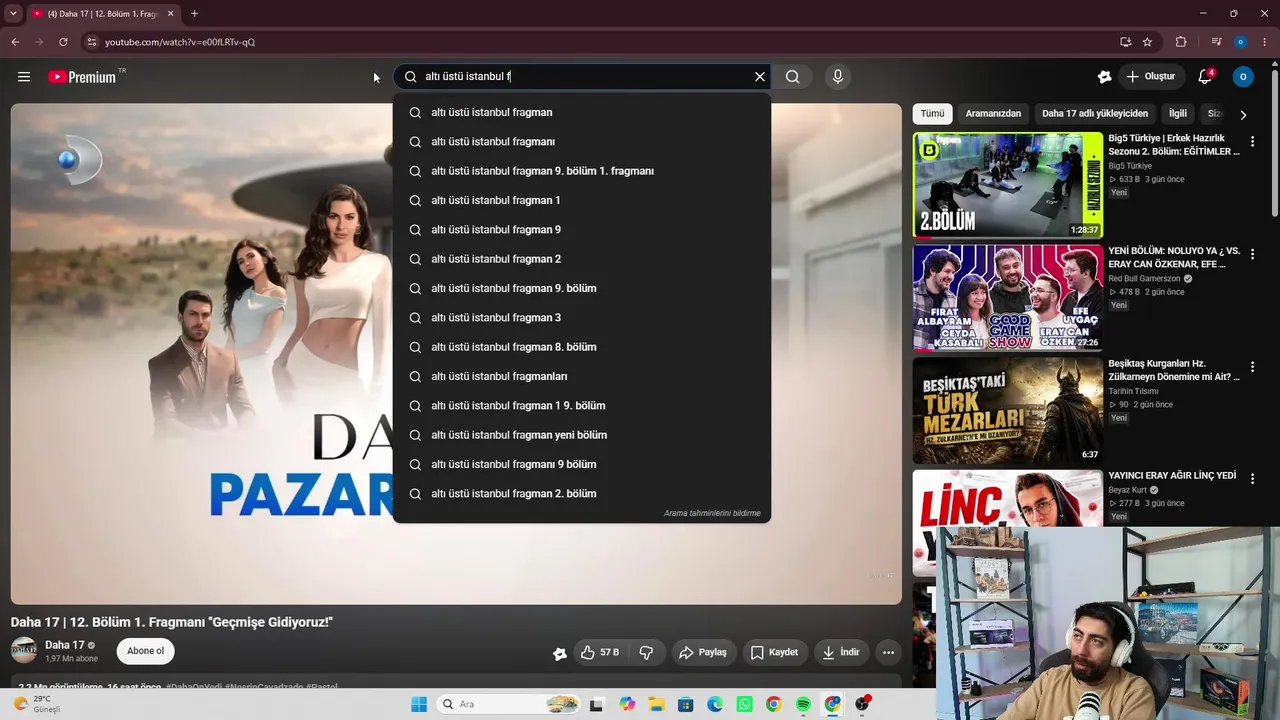Start voice search with the microphone

tap(838, 77)
